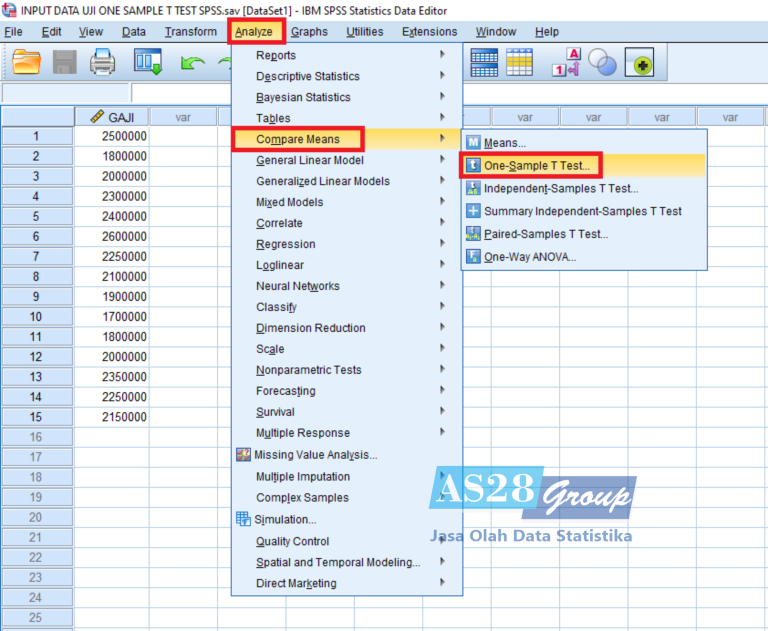Screen dimensions: 768x631
Task: Click the green Undo arrow icon
Action: tap(192, 64)
